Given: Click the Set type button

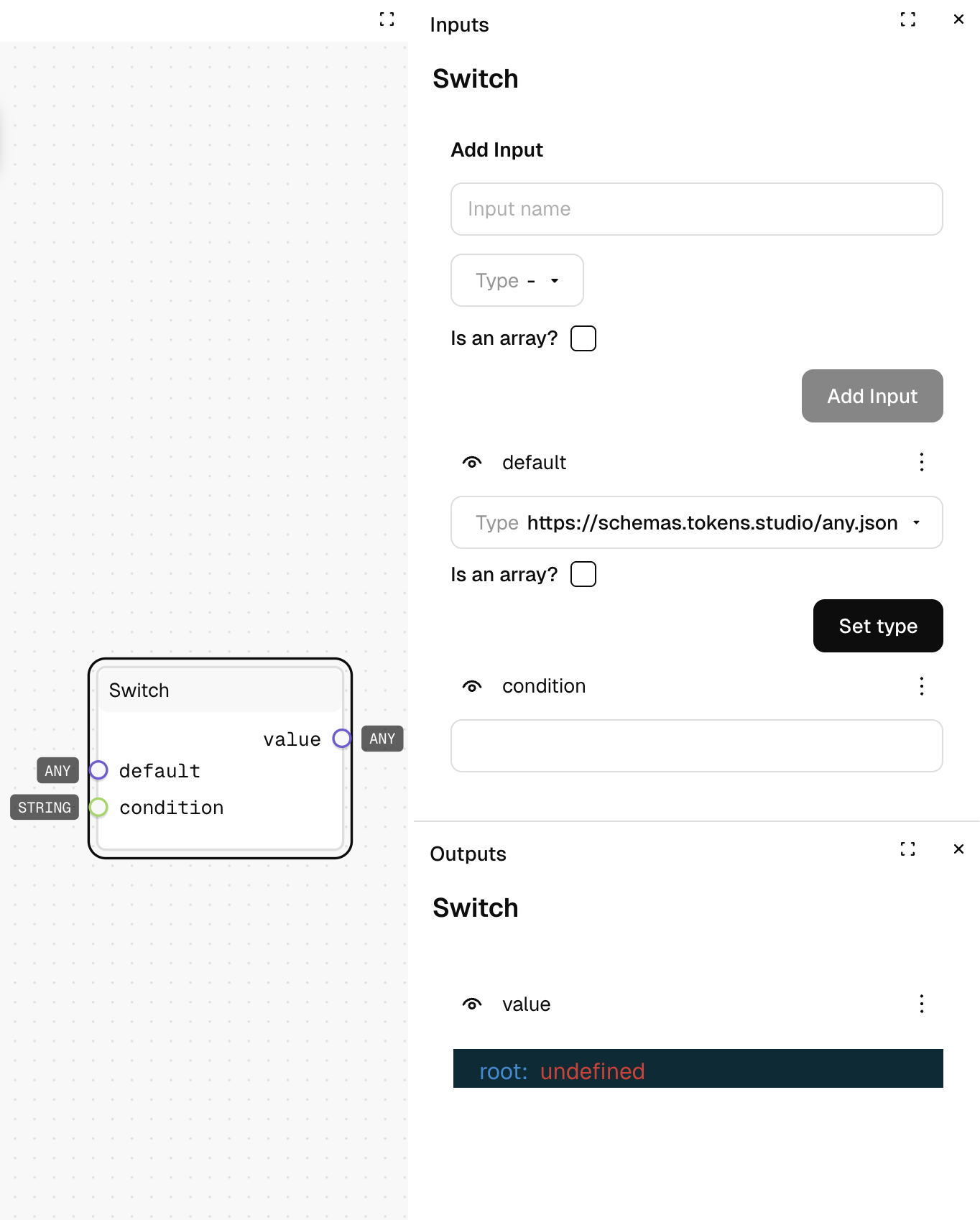Looking at the screenshot, I should coord(878,626).
